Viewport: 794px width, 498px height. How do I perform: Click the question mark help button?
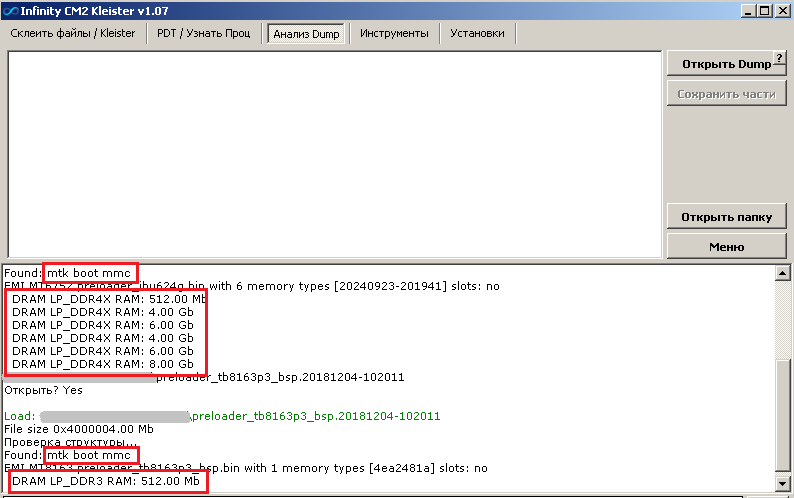(780, 58)
